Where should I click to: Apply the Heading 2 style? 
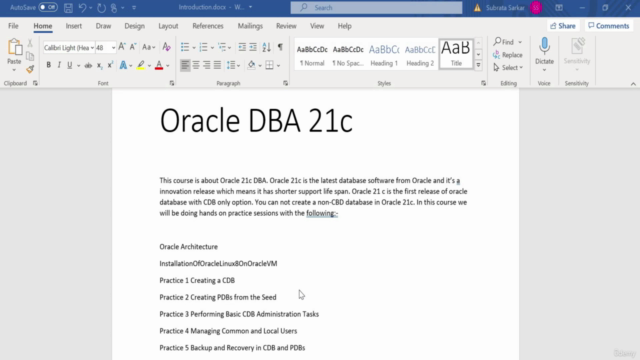420,55
